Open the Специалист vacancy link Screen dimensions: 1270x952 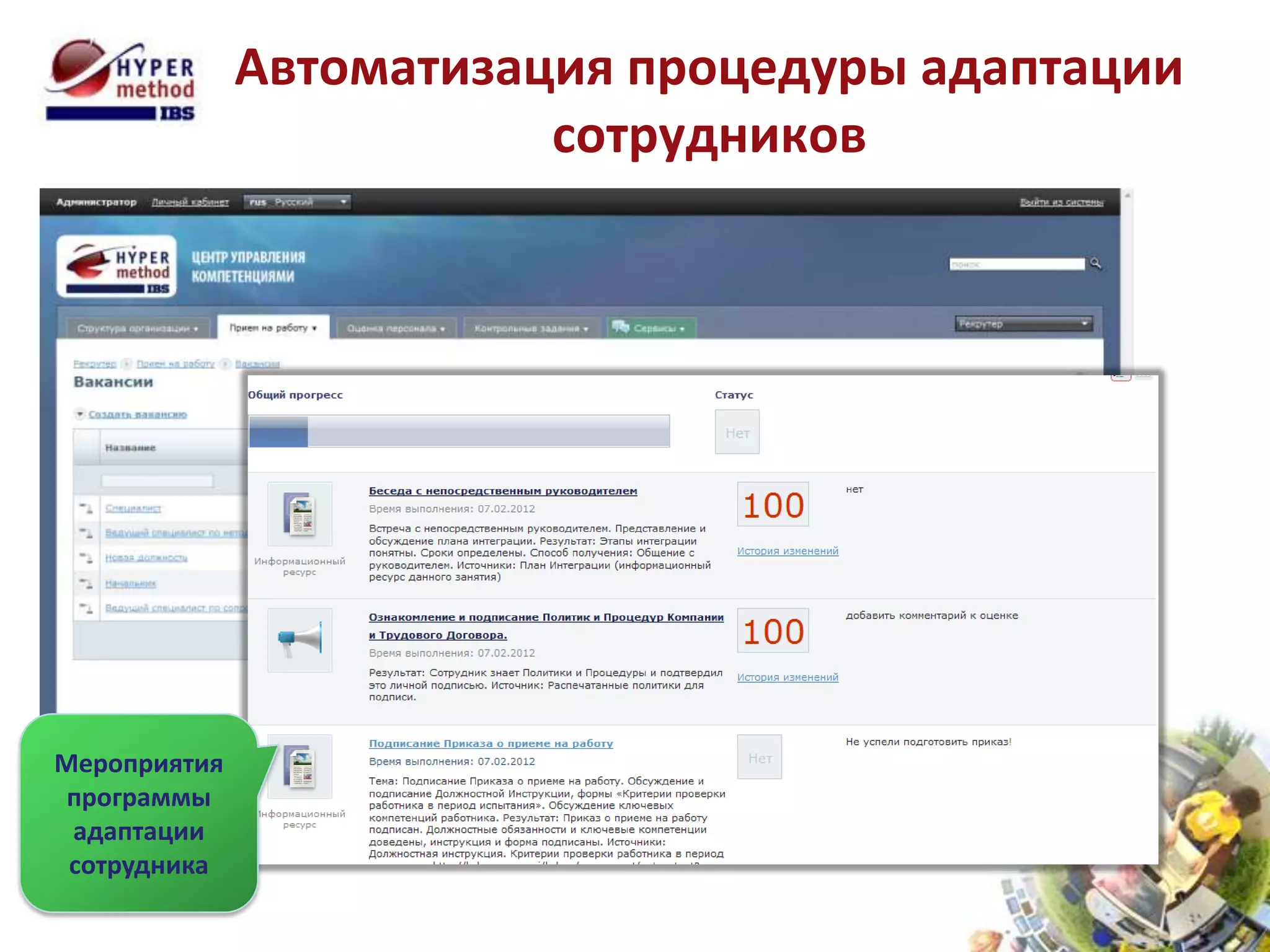click(133, 508)
